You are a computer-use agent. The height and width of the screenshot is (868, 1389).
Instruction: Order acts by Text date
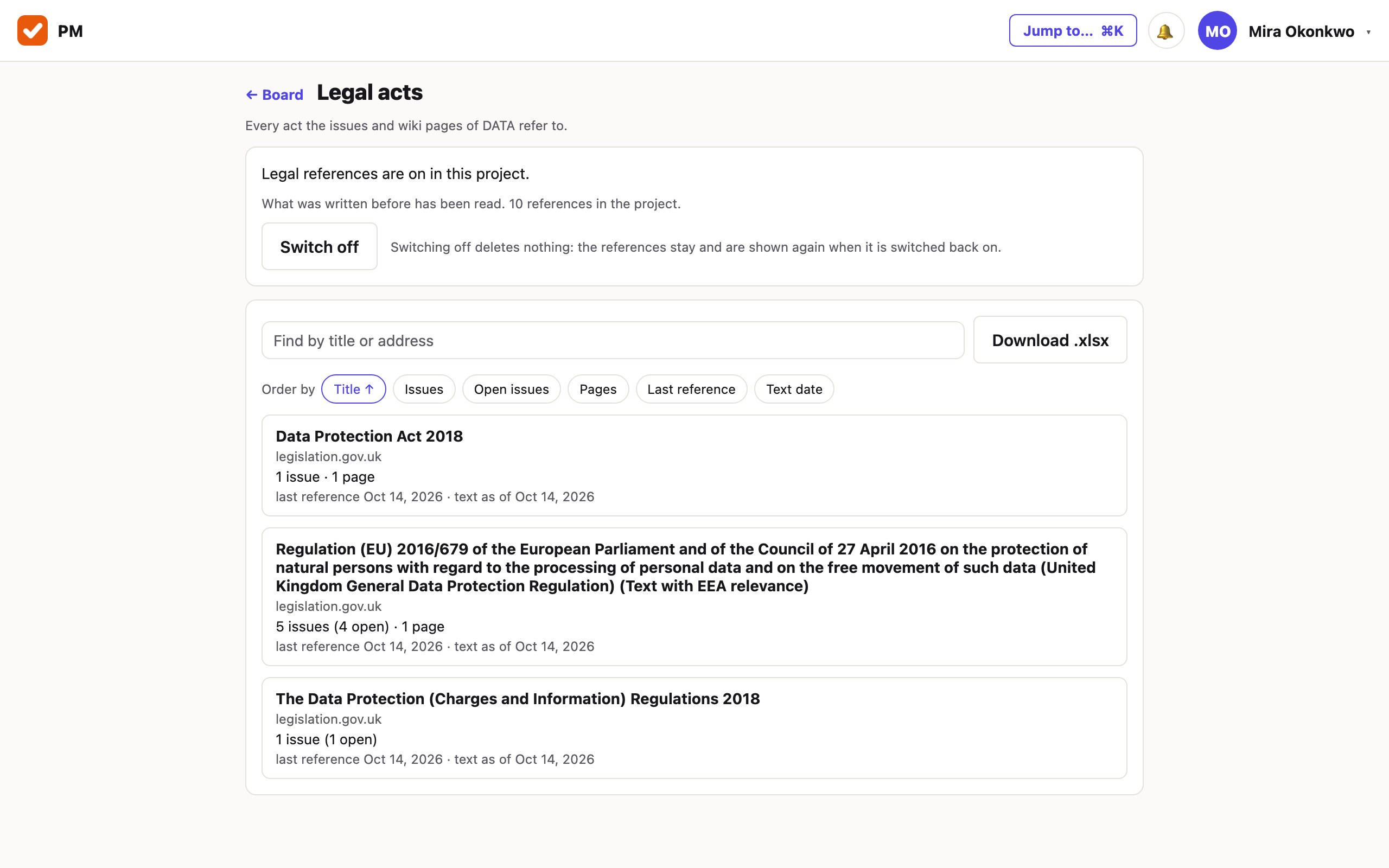click(x=794, y=389)
